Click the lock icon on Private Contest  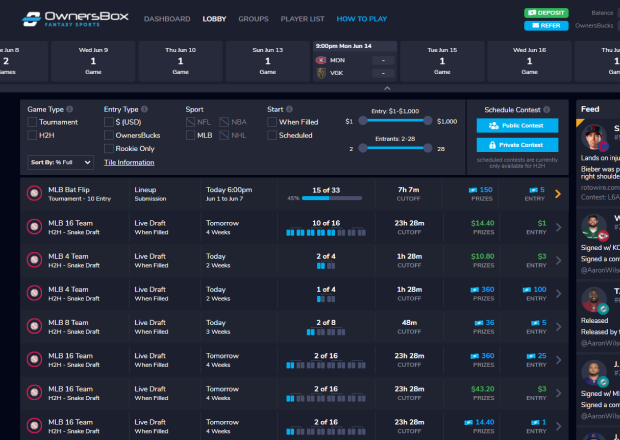pyautogui.click(x=492, y=145)
